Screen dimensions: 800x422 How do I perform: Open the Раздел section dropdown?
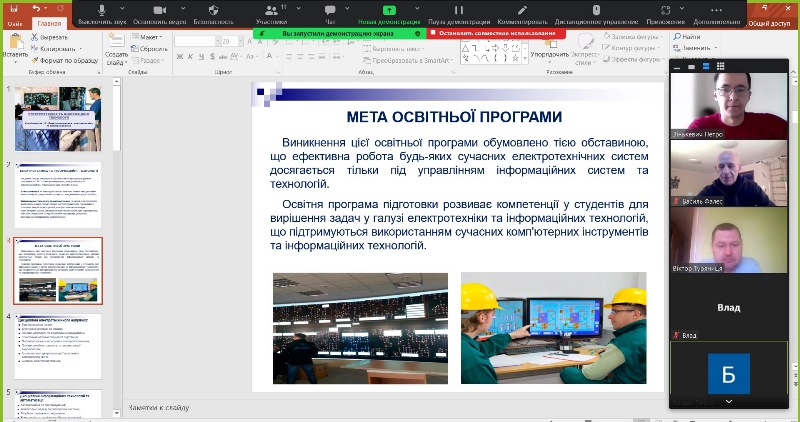[148, 60]
